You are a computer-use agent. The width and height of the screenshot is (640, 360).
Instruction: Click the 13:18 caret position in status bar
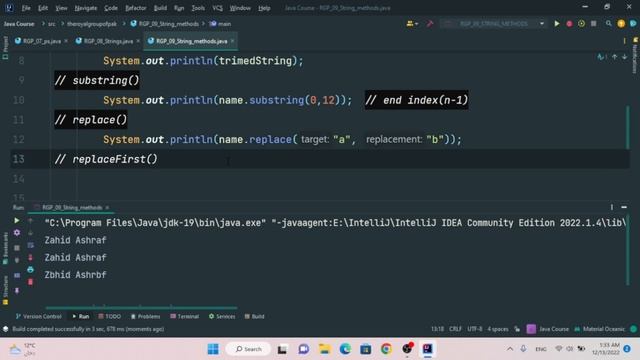(438, 329)
